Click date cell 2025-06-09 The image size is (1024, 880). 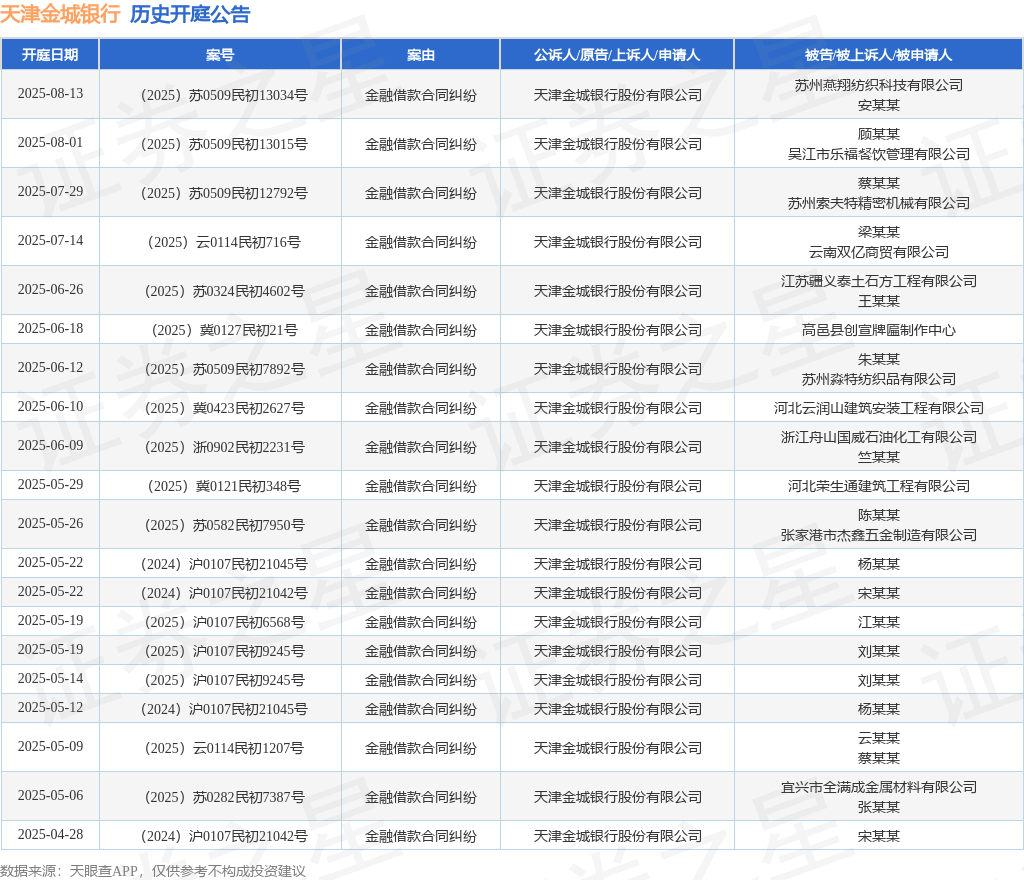[x=50, y=446]
